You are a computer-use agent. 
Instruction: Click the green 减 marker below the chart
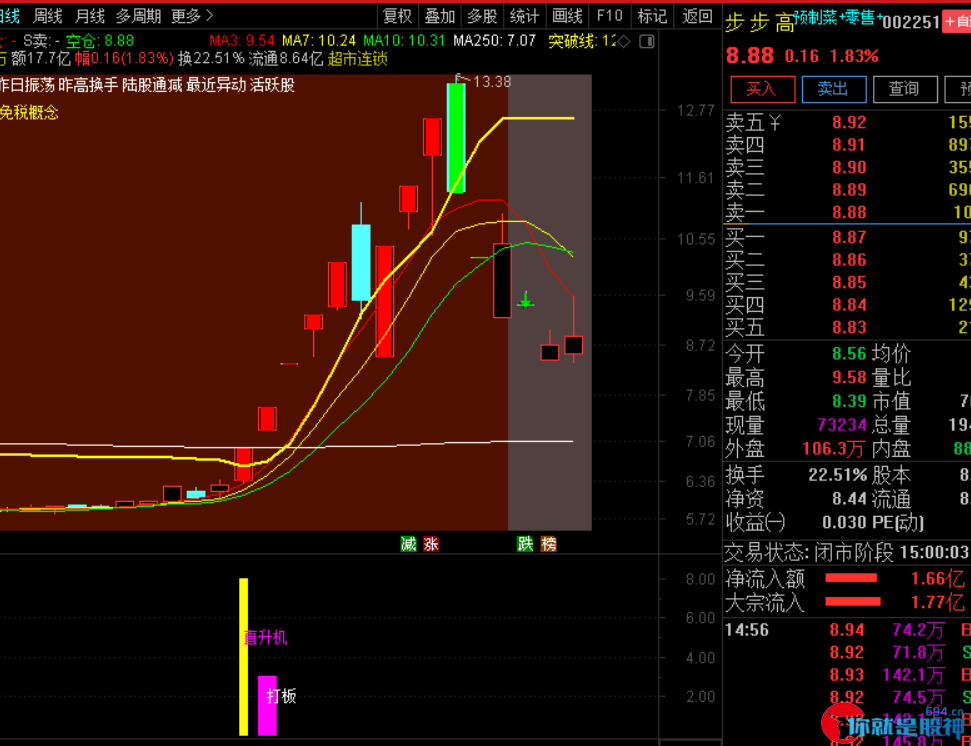[x=409, y=544]
